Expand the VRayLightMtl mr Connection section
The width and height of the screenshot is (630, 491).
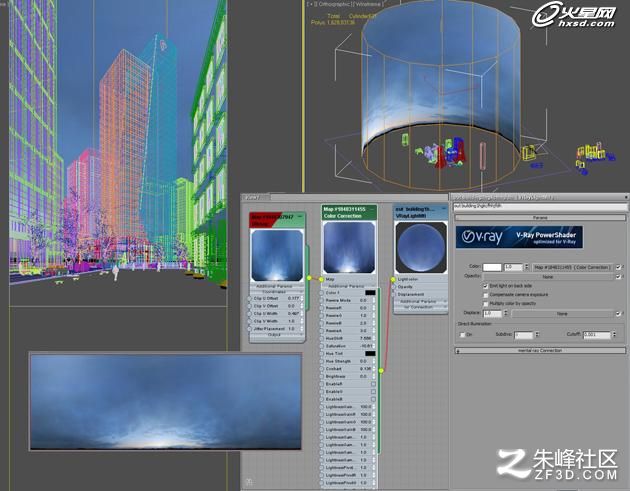point(419,307)
